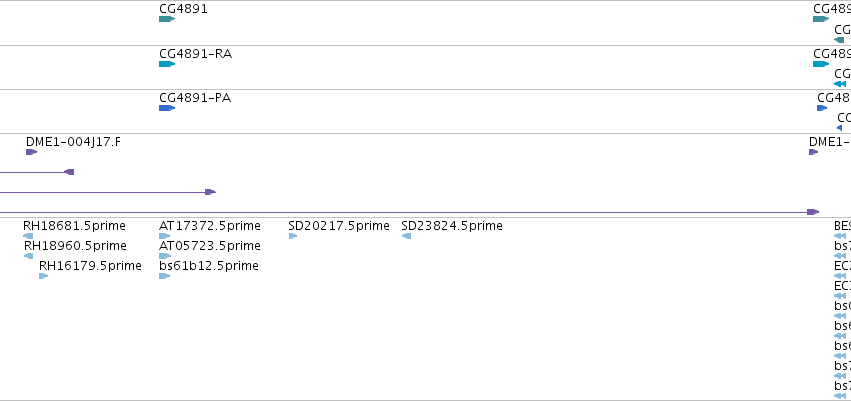Viewport: 851px width, 401px height.
Task: Click the teal CG4891 gene arrow glyph
Action: click(167, 19)
